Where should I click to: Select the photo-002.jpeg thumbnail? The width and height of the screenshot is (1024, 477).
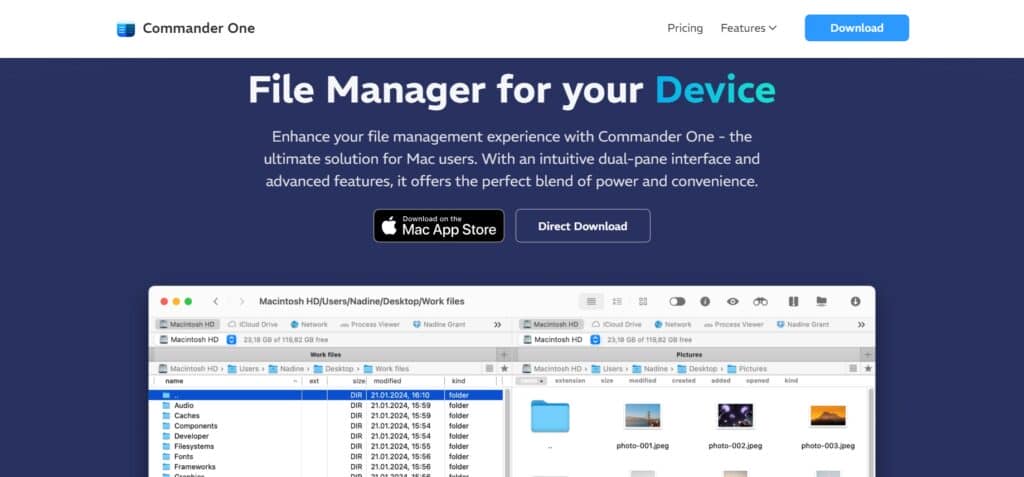[735, 416]
